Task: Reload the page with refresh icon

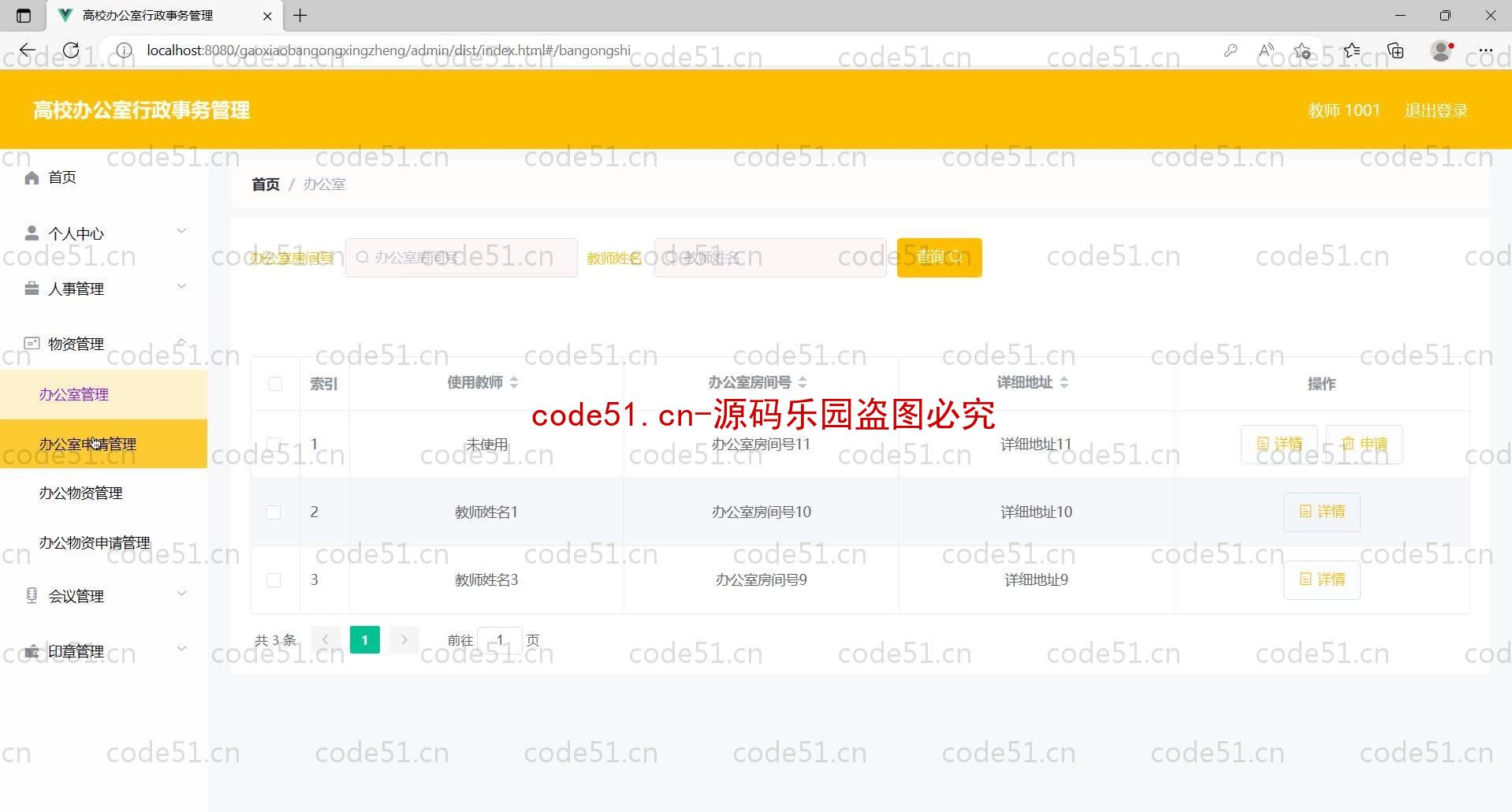Action: tap(71, 50)
